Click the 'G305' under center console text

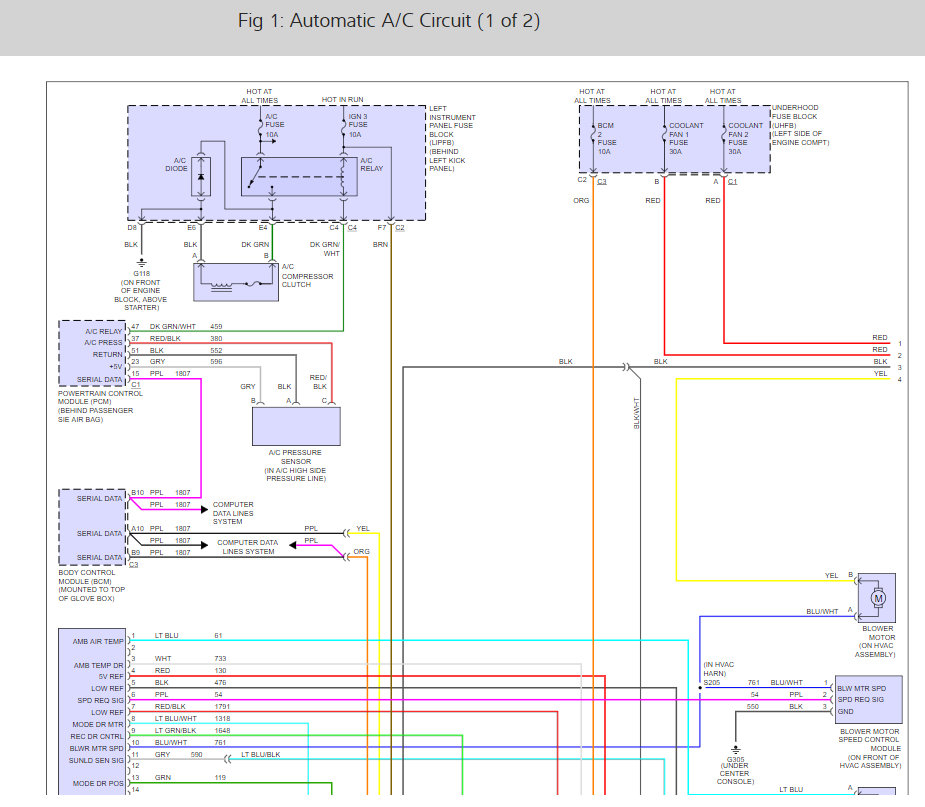click(x=735, y=770)
